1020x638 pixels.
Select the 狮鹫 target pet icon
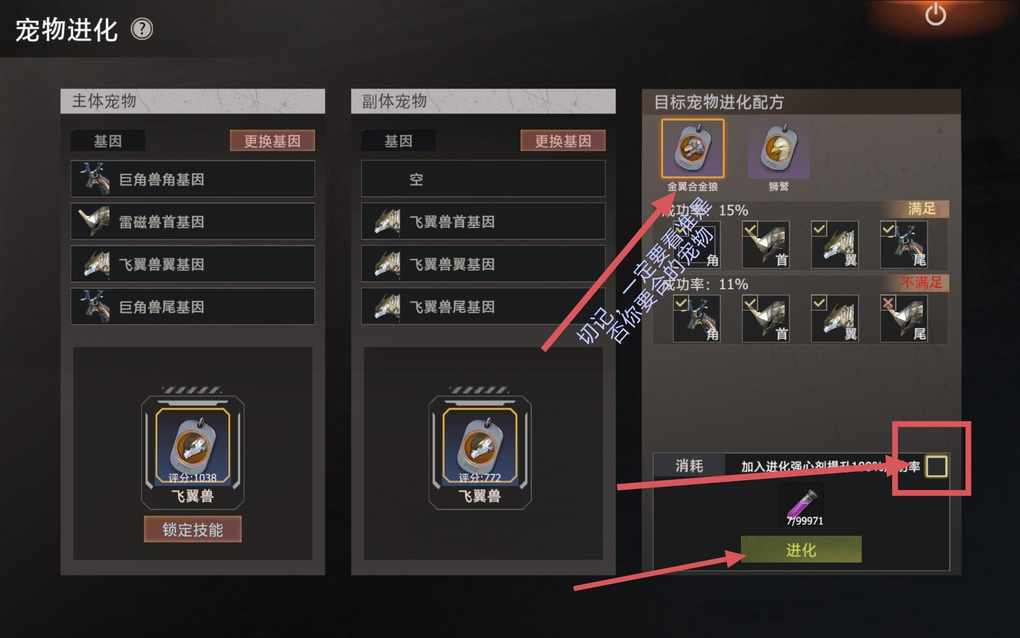click(x=779, y=148)
